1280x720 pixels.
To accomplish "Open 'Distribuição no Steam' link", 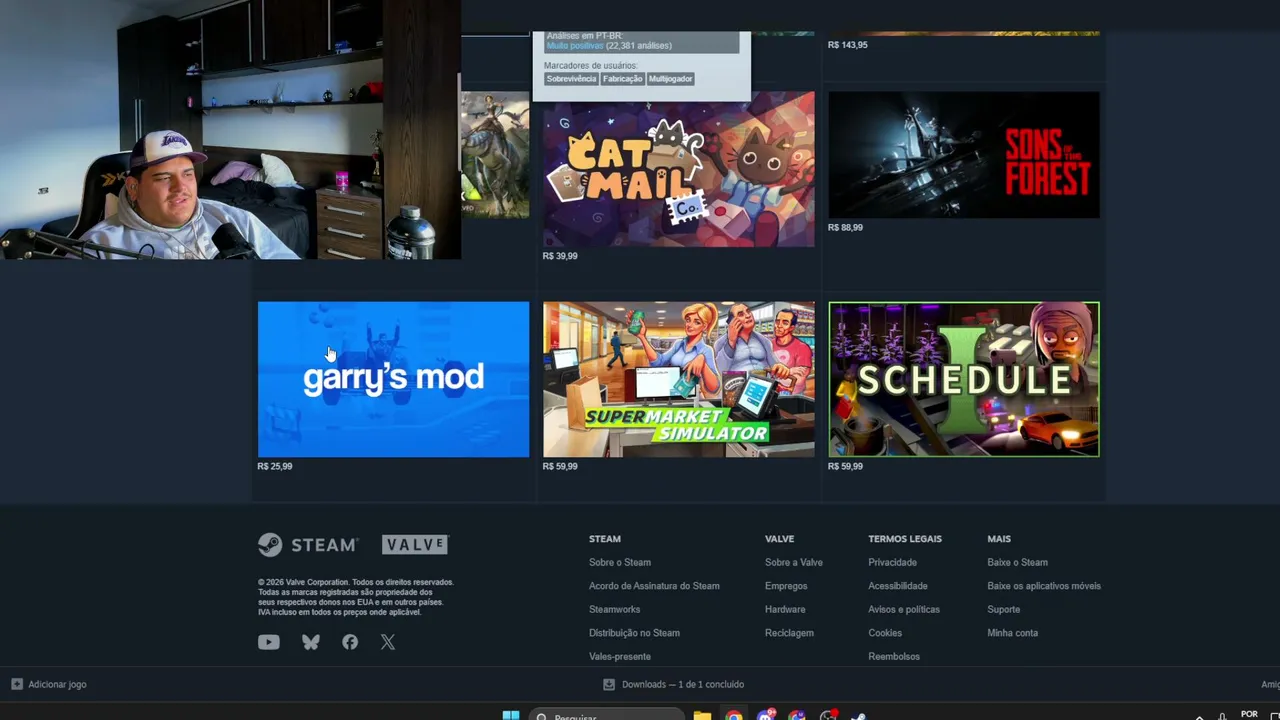I will 634,633.
